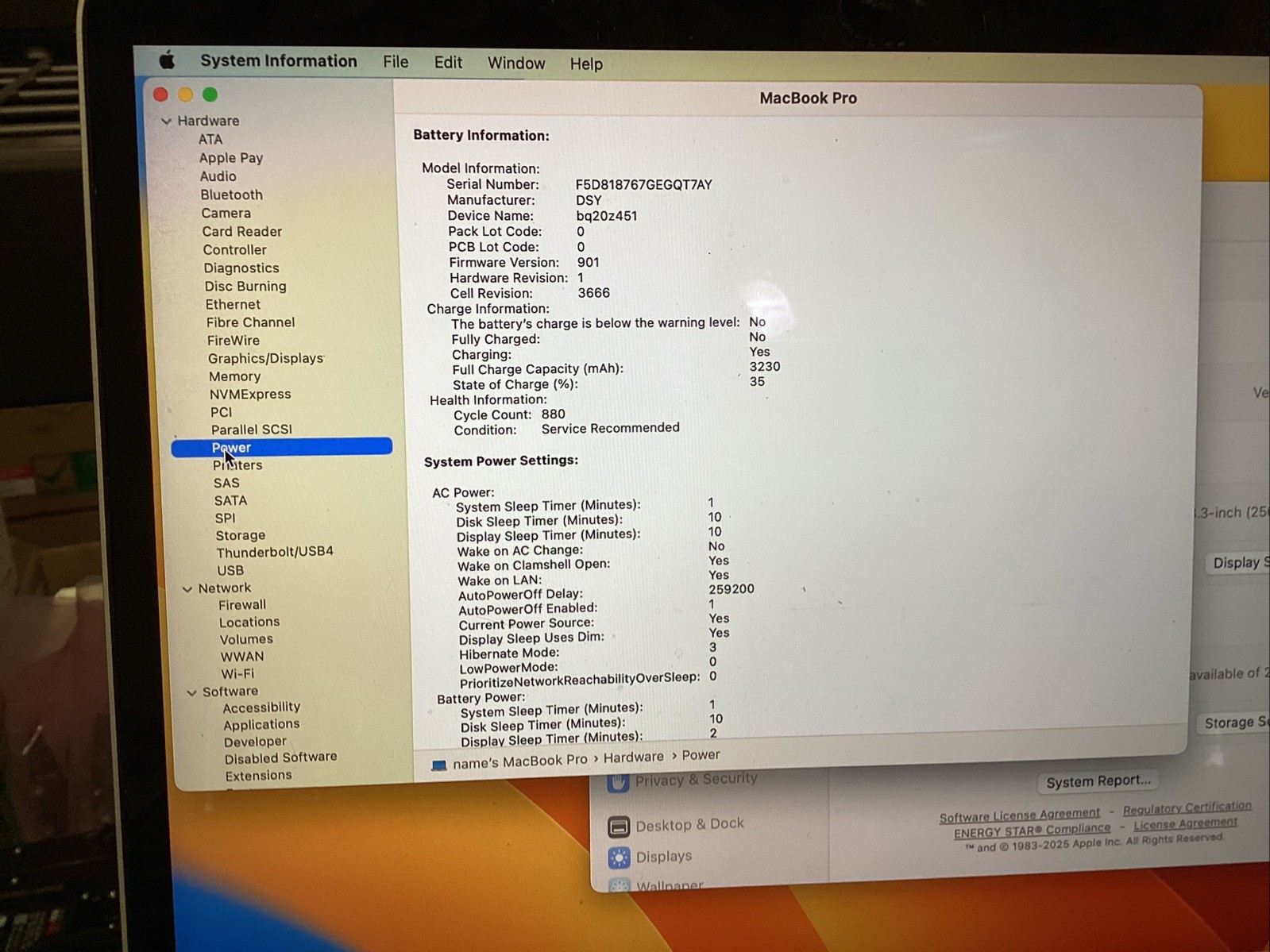
Task: Select Bluetooth in the sidebar
Action: [231, 195]
